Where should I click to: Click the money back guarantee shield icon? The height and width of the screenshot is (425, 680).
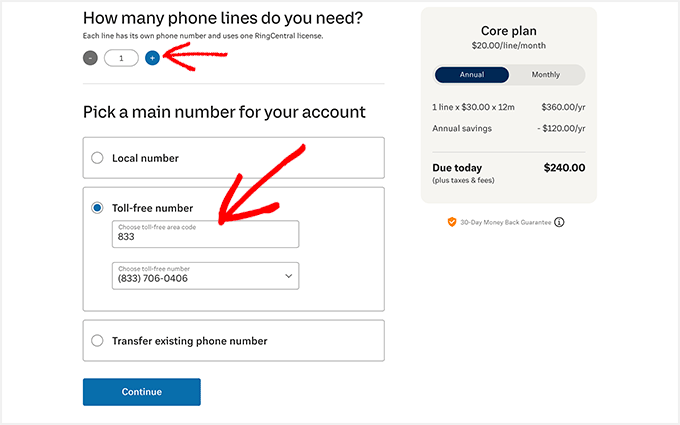pyautogui.click(x=452, y=222)
